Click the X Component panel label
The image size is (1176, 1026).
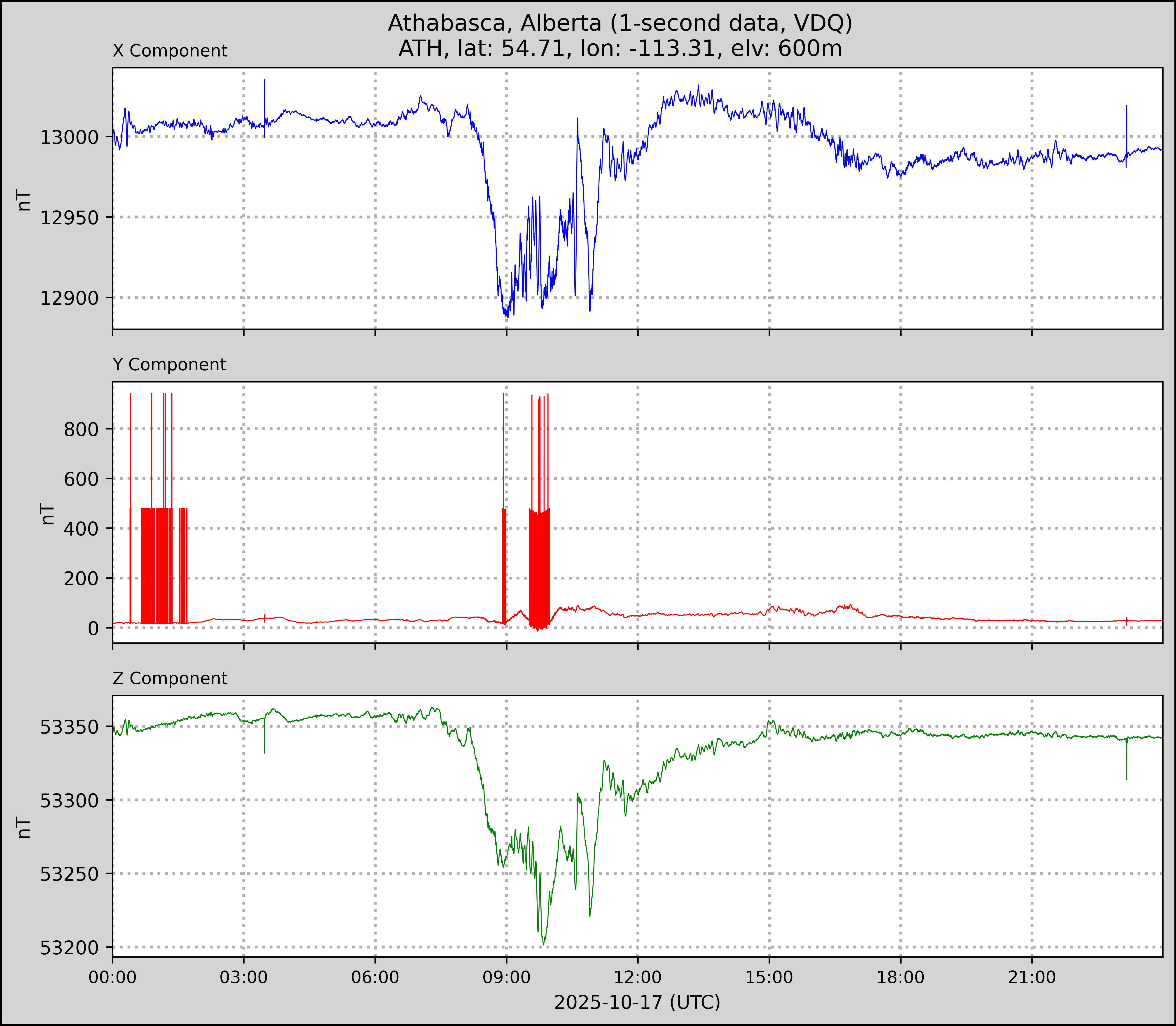(x=170, y=51)
